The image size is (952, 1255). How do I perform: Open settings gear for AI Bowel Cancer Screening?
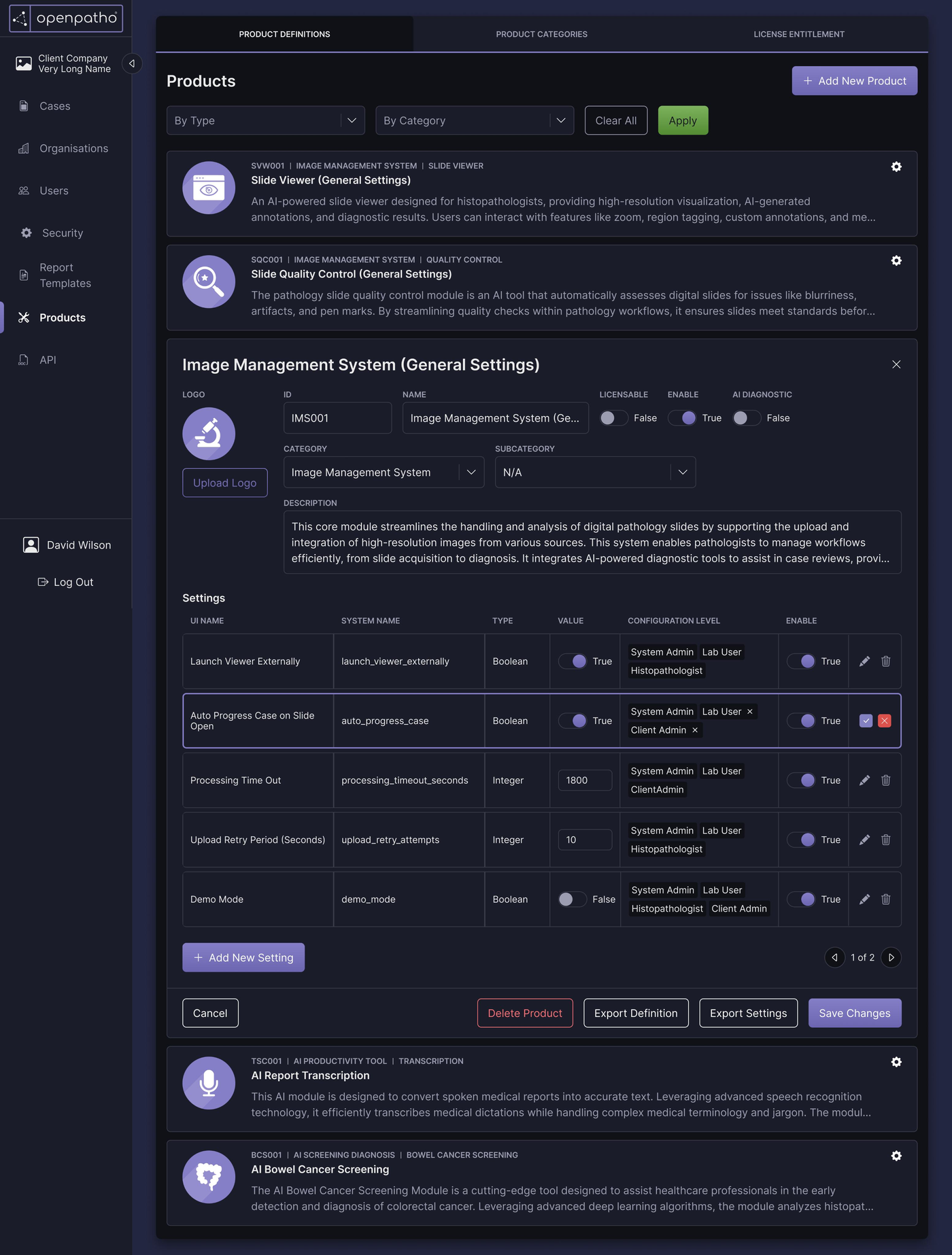[896, 1156]
